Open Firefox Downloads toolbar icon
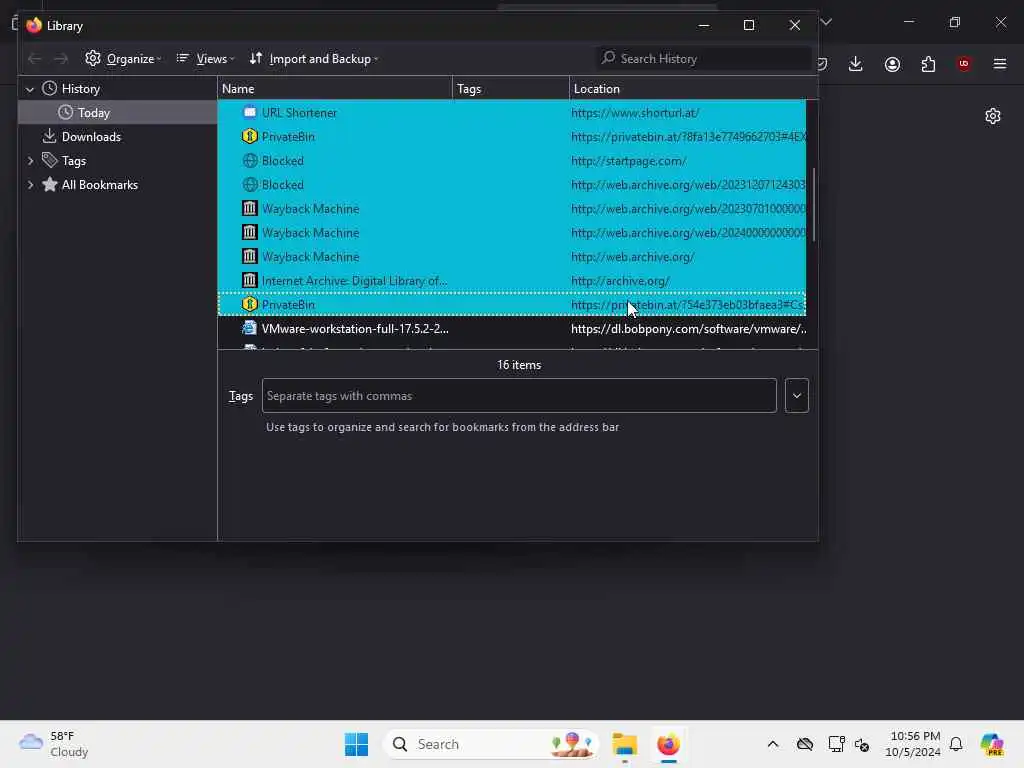The image size is (1024, 768). (x=856, y=64)
